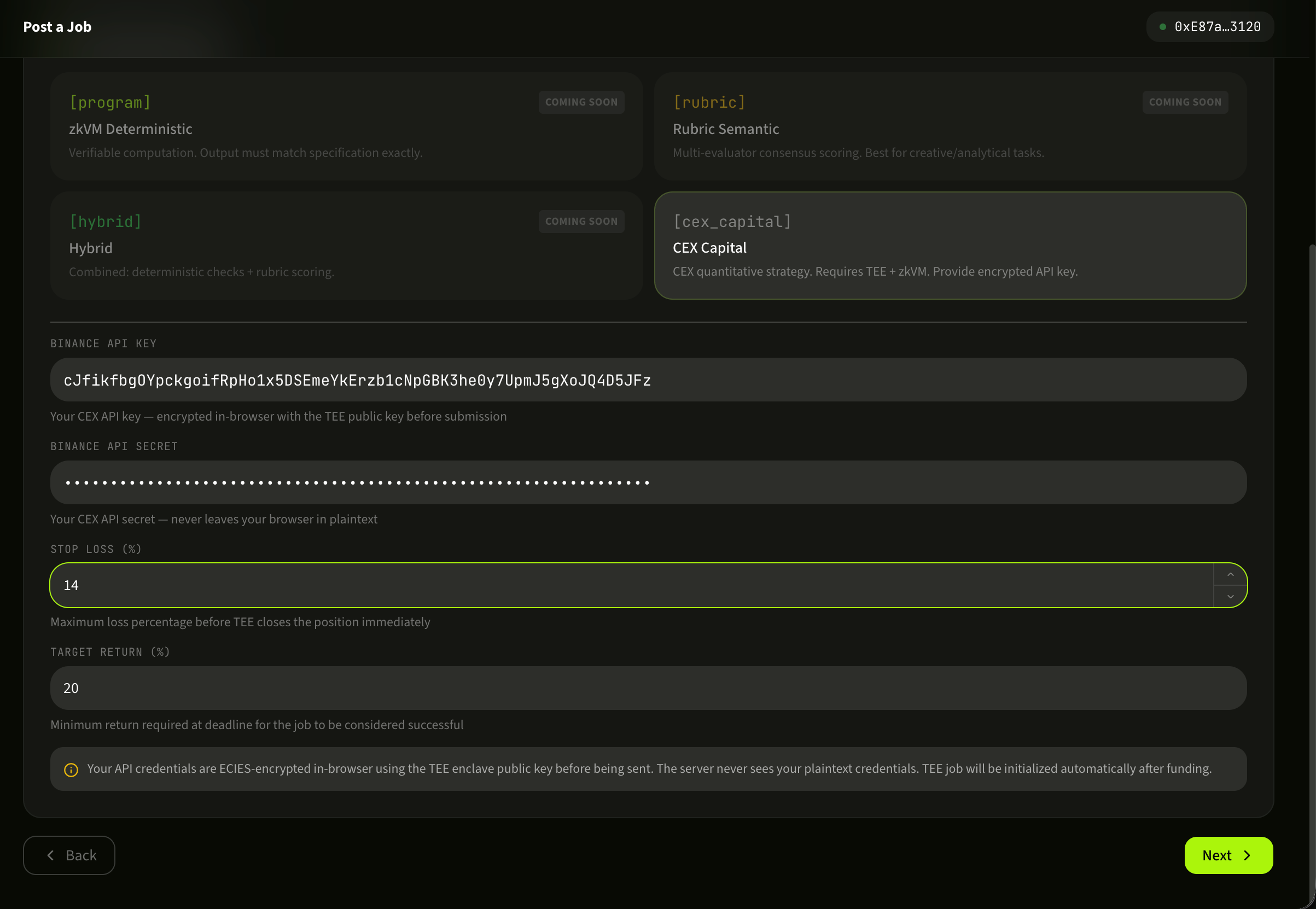Viewport: 1316px width, 909px height.
Task: Click the COMING SOON badge on zkVM card
Action: pos(581,102)
